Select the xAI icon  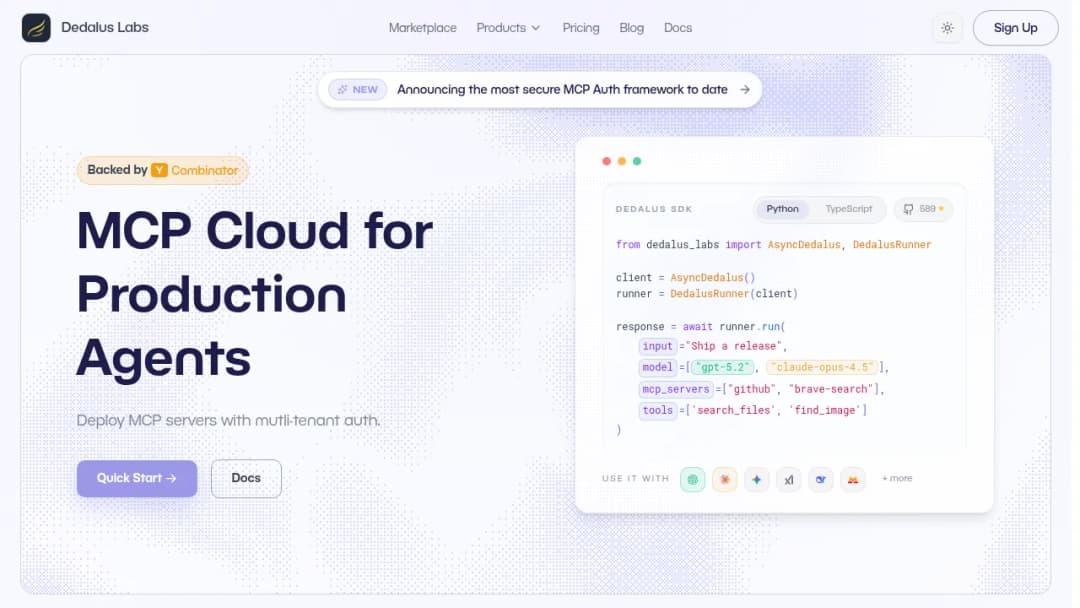pyautogui.click(x=789, y=479)
